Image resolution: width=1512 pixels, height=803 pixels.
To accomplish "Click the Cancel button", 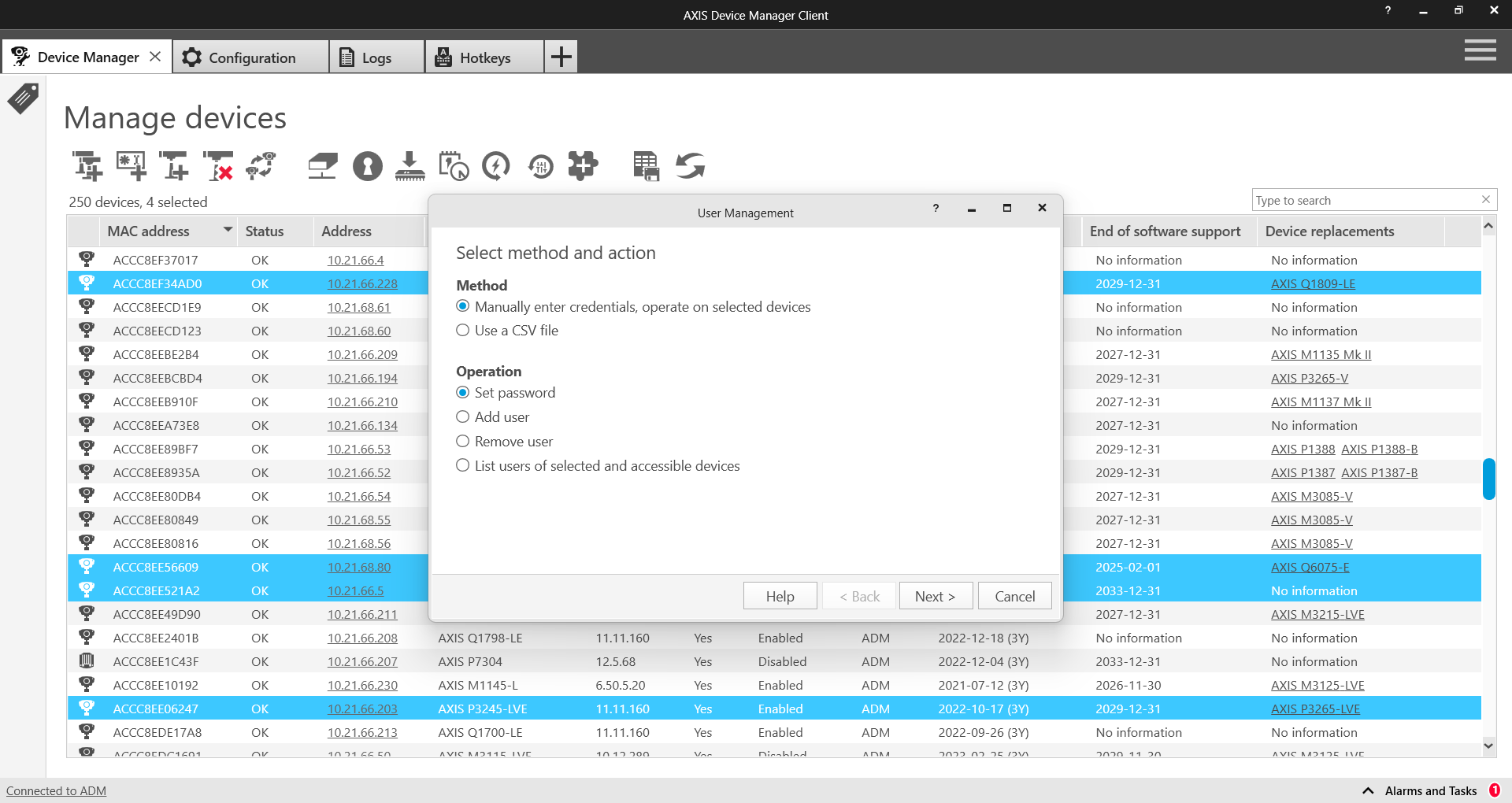I will coord(1014,596).
